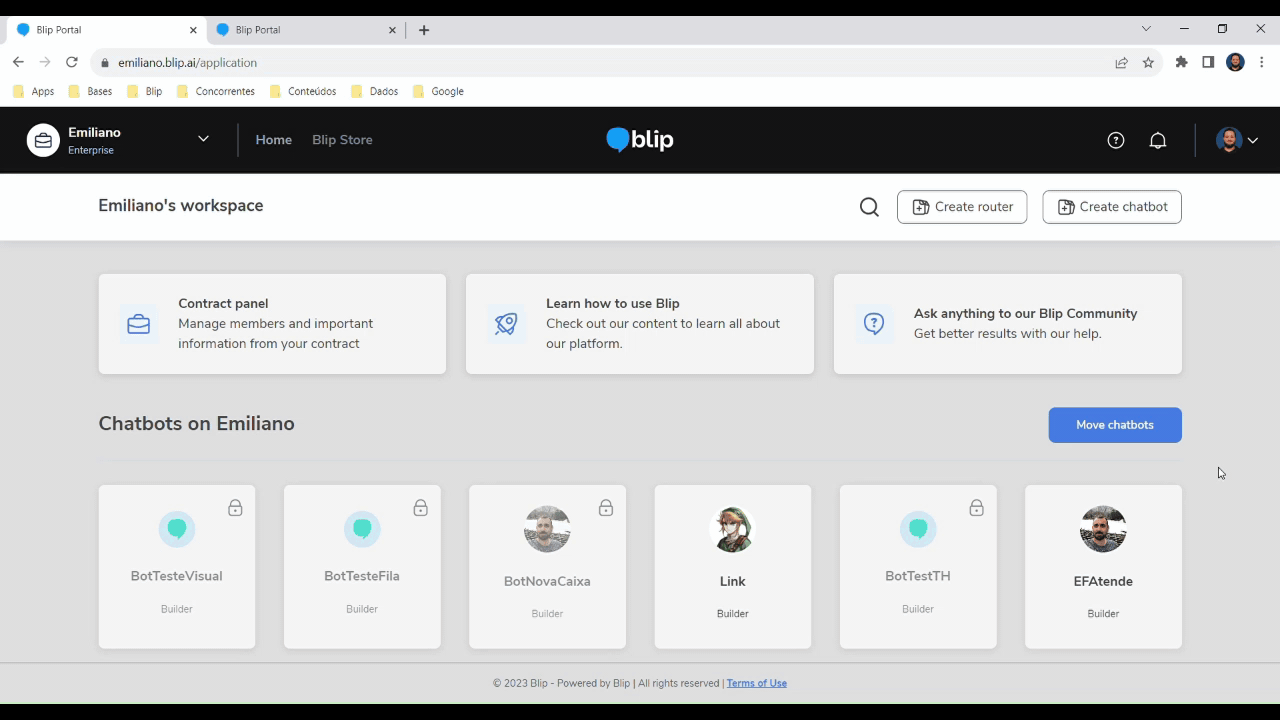The height and width of the screenshot is (720, 1280).
Task: Go to the Blip Store menu
Action: point(342,140)
